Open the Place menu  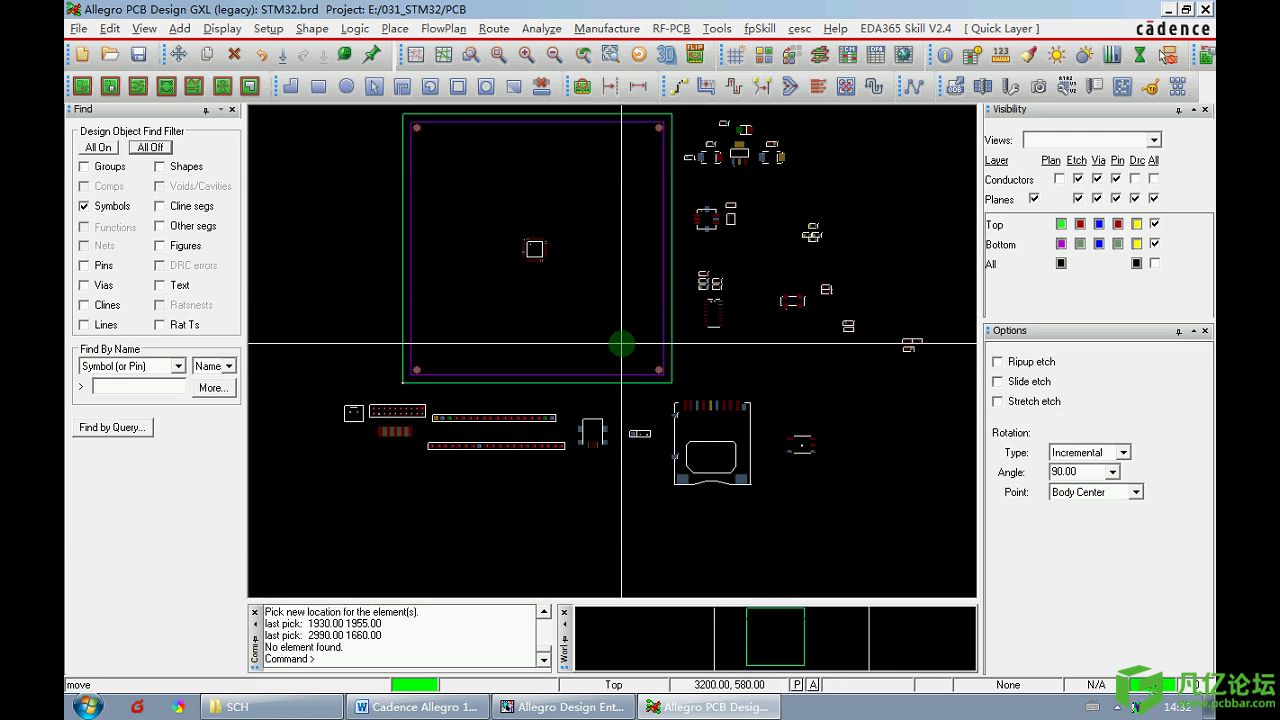[x=395, y=28]
